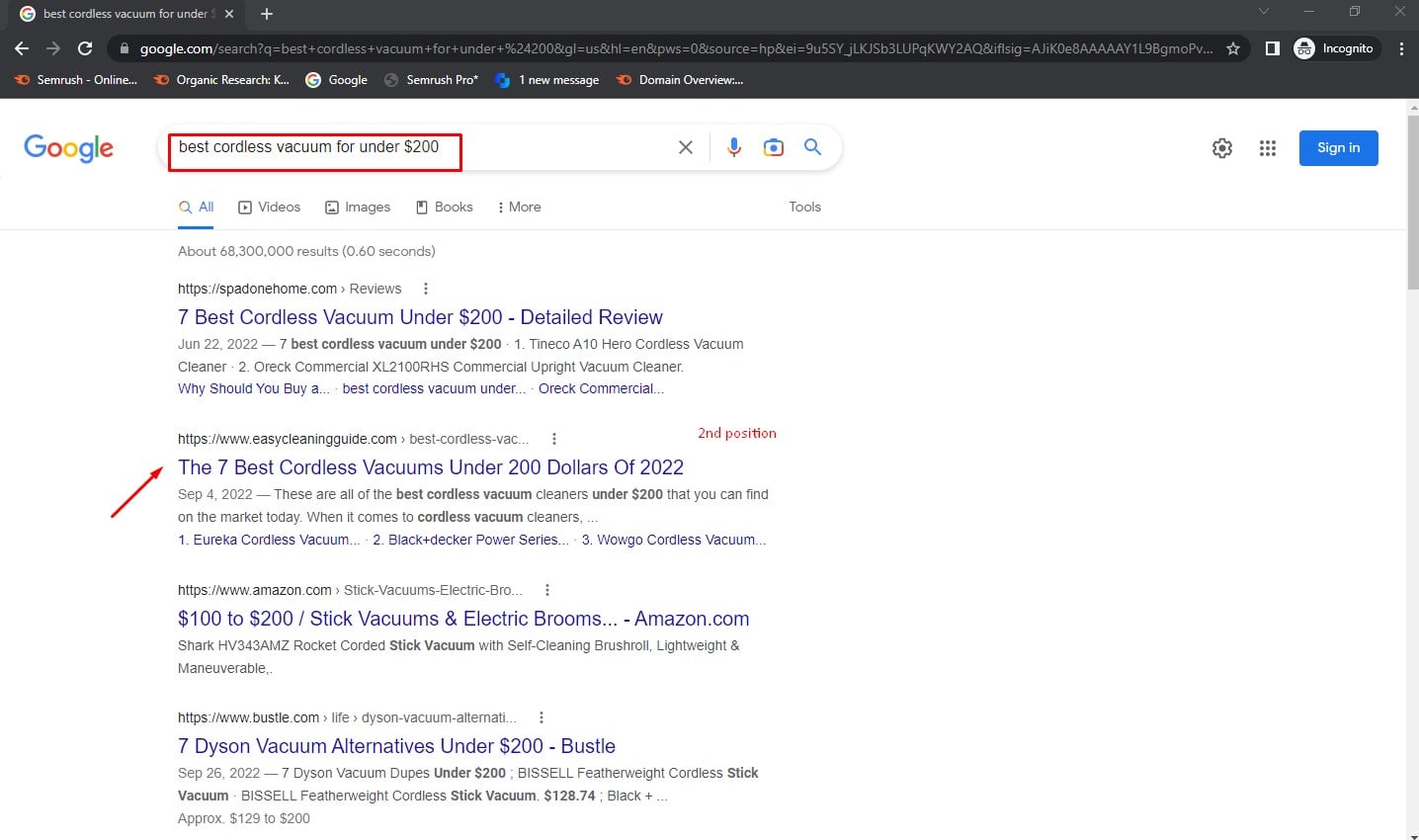
Task: Open the Google apps grid
Action: pos(1267,147)
